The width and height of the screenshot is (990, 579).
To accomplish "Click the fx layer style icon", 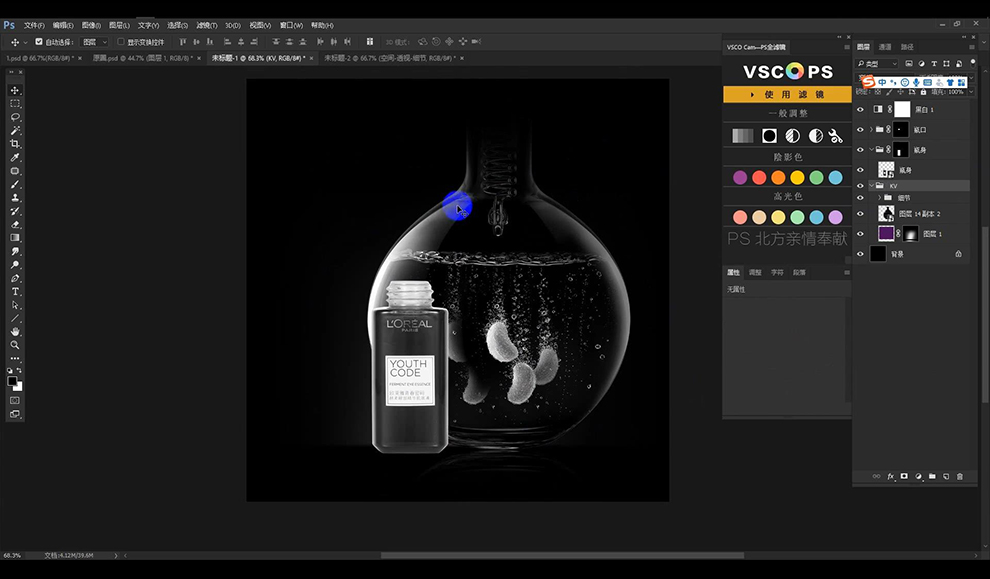I will pos(891,477).
